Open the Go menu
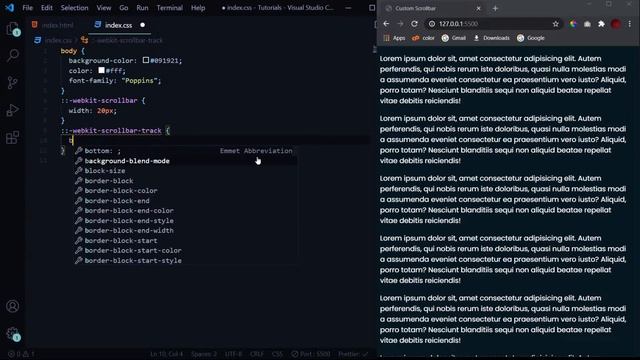 click(124, 8)
